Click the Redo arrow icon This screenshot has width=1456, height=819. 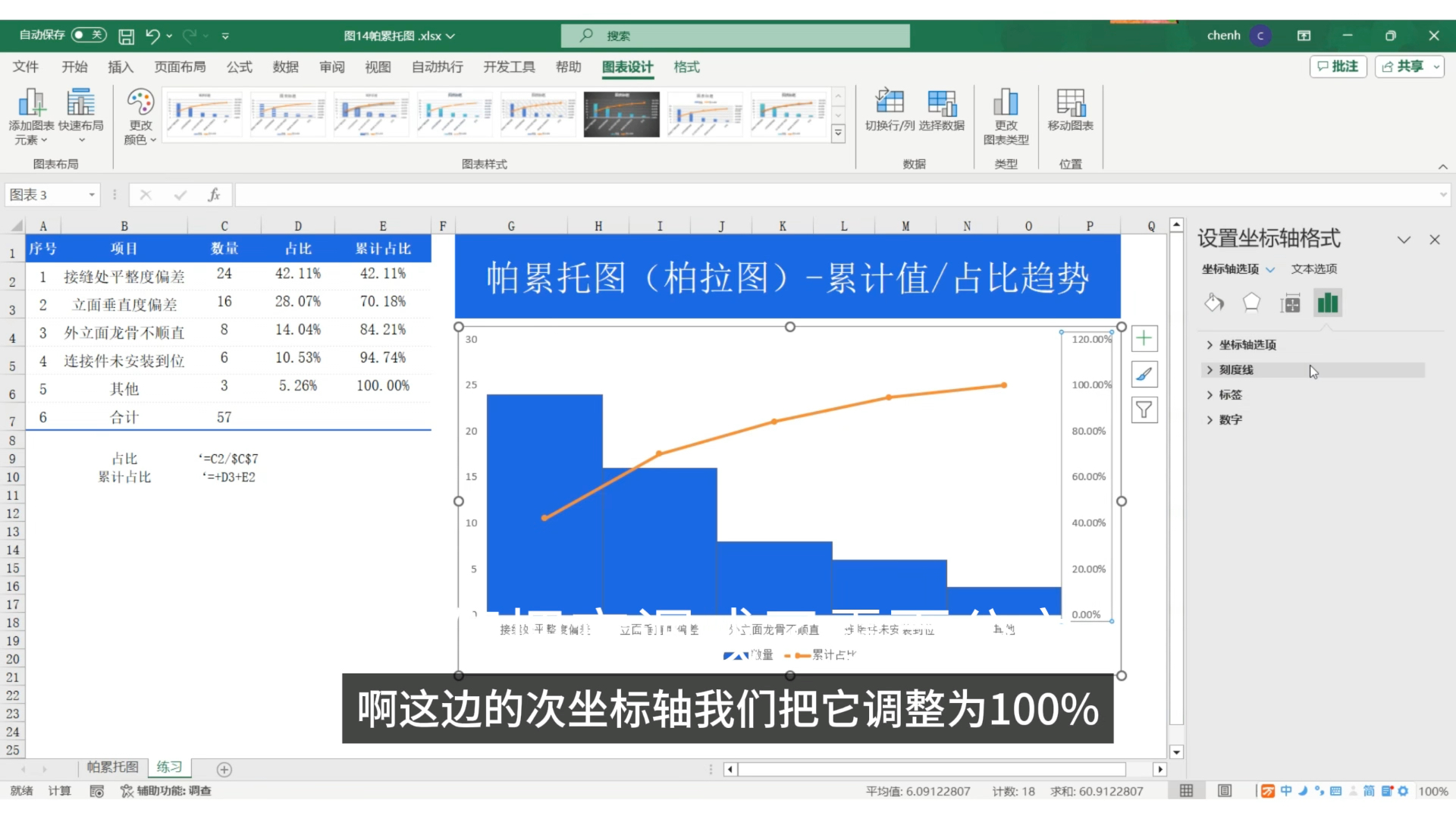pyautogui.click(x=189, y=36)
